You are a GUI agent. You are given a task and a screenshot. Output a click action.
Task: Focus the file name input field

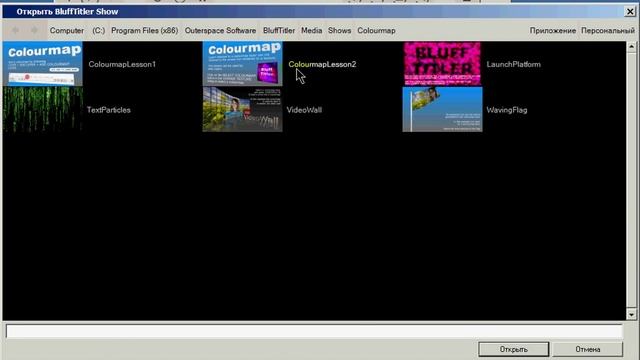[314, 331]
